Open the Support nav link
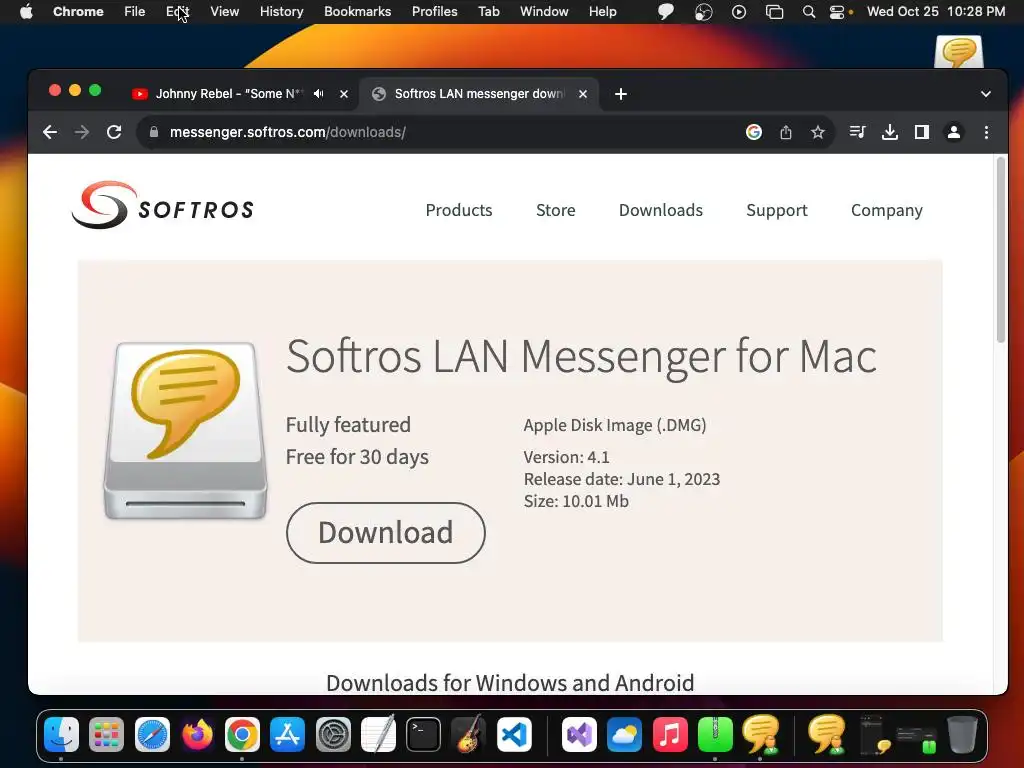Viewport: 1024px width, 768px height. 776,210
